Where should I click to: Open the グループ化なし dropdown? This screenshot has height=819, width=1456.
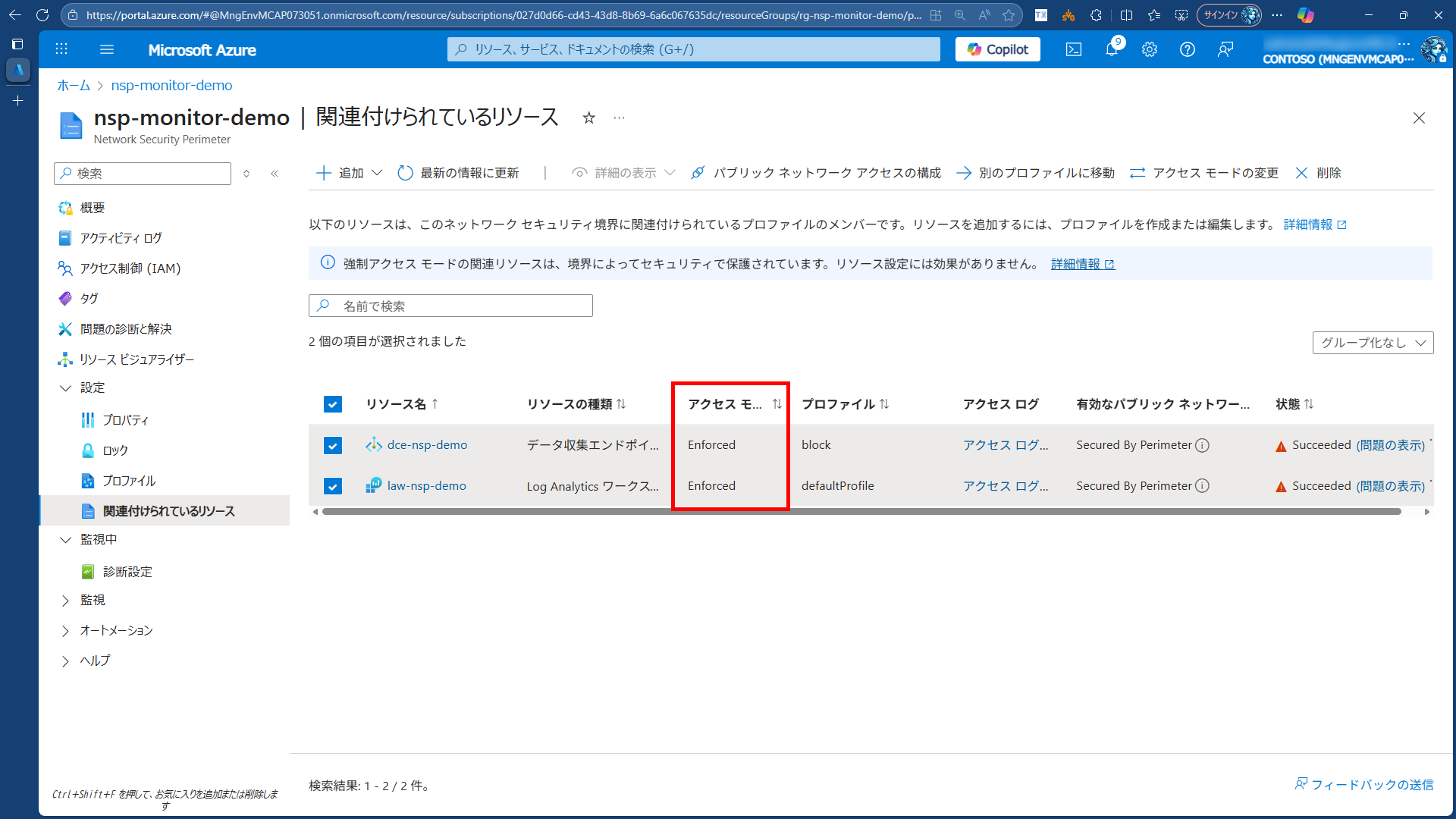(1372, 342)
